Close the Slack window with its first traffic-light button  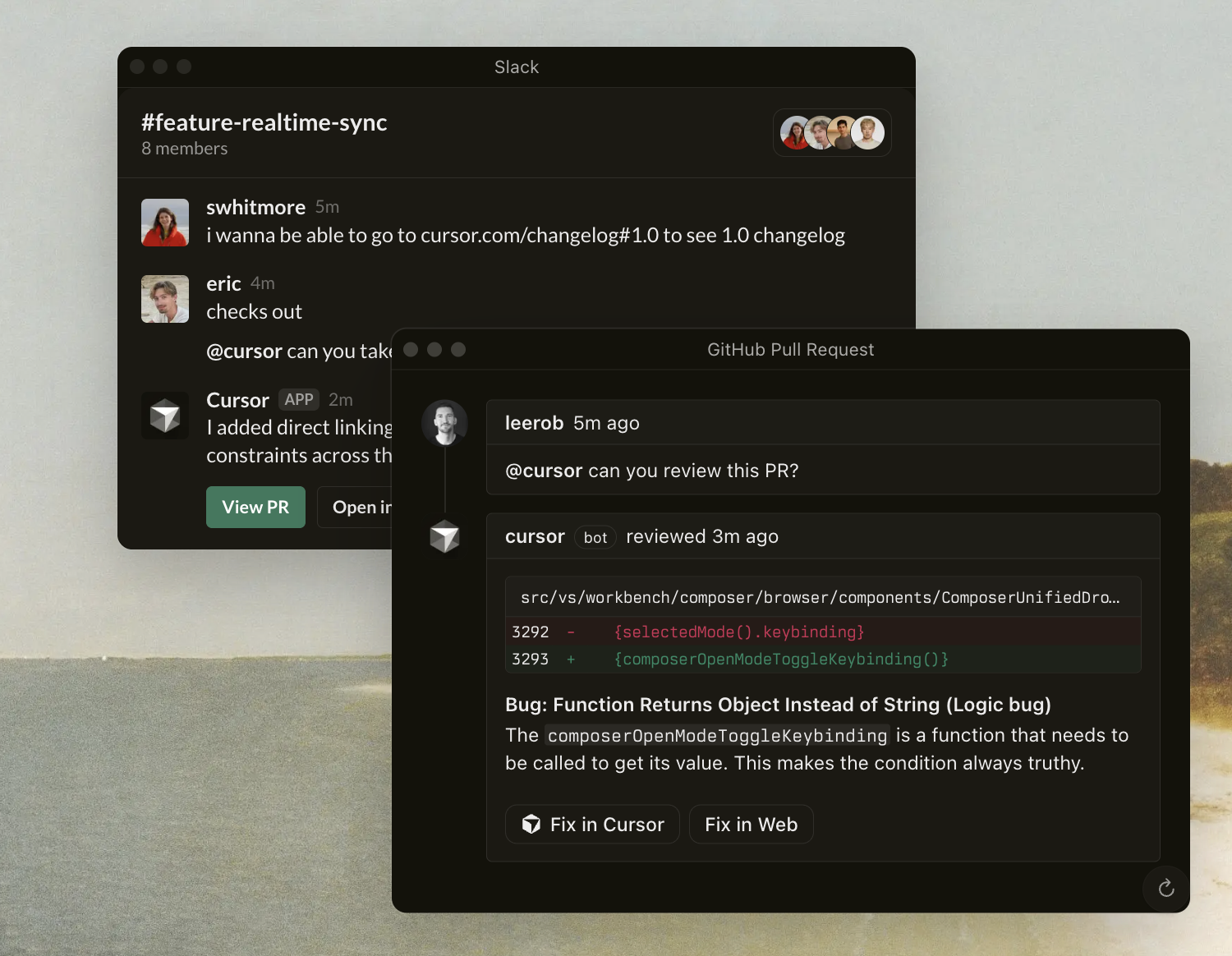pos(137,67)
